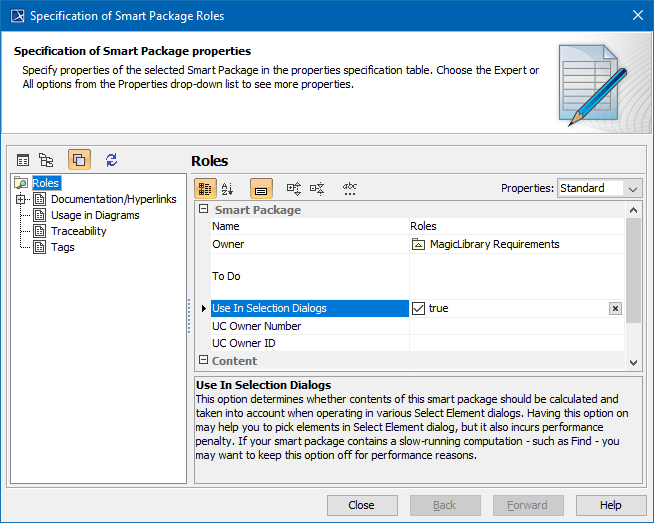Collapse the Content section
The width and height of the screenshot is (654, 523).
point(203,361)
